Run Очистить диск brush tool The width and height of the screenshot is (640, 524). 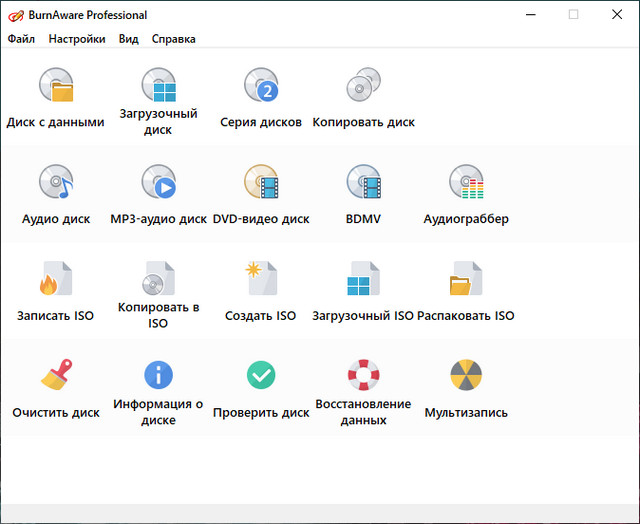(x=56, y=377)
